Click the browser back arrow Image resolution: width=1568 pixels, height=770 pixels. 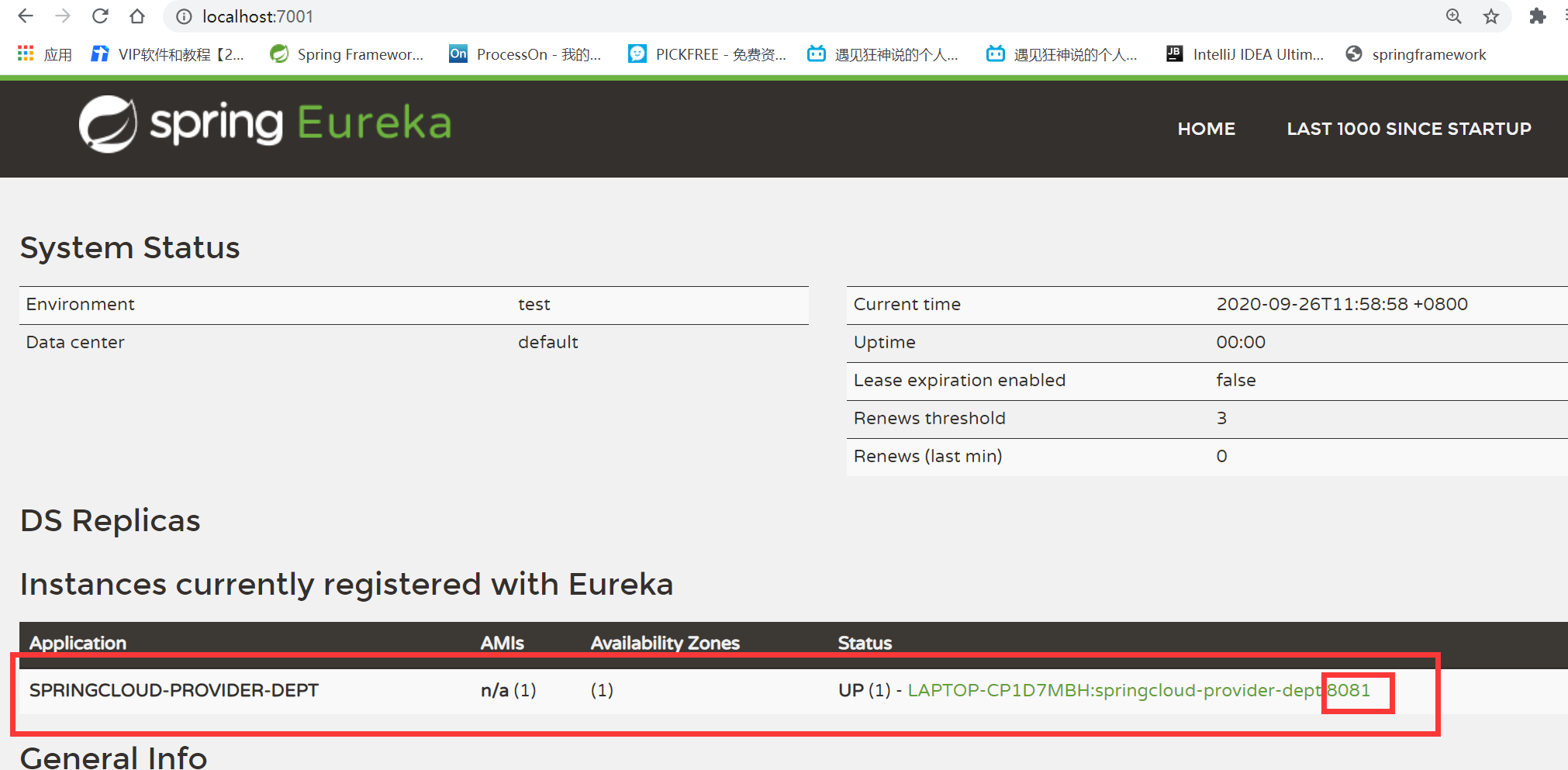(x=26, y=16)
